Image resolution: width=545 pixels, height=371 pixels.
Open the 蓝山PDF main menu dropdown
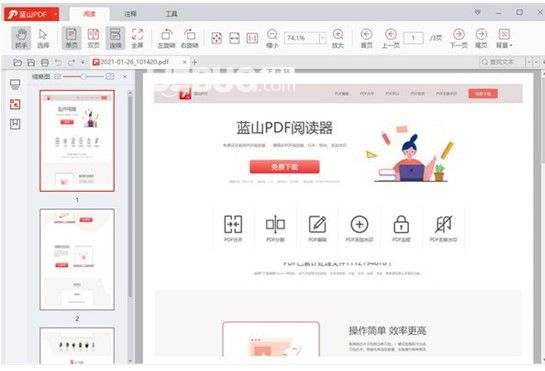[x=55, y=14]
